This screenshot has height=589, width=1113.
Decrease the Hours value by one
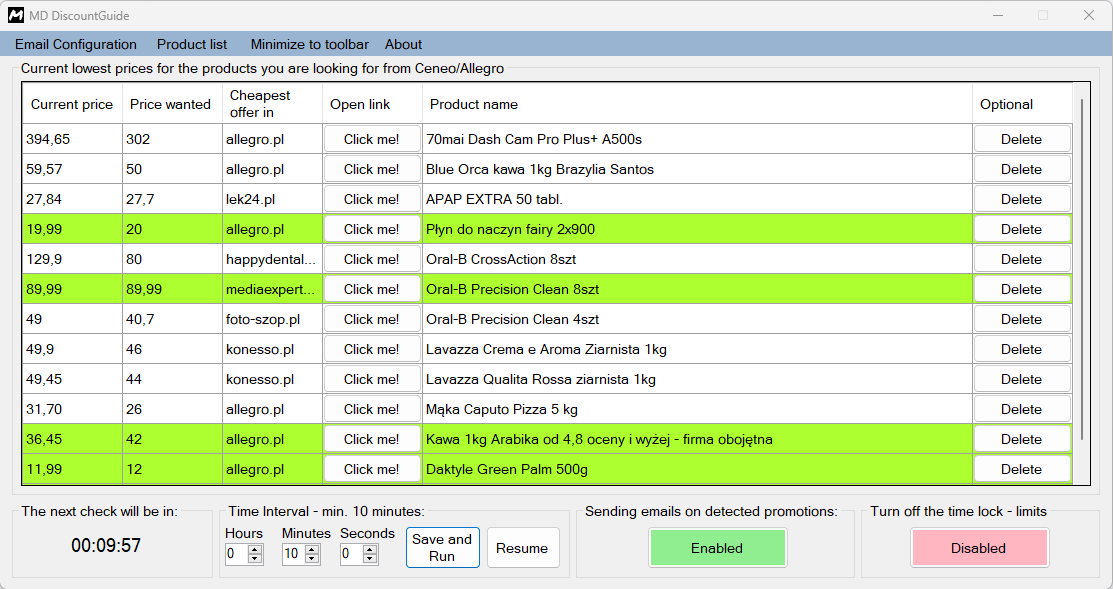point(256,558)
